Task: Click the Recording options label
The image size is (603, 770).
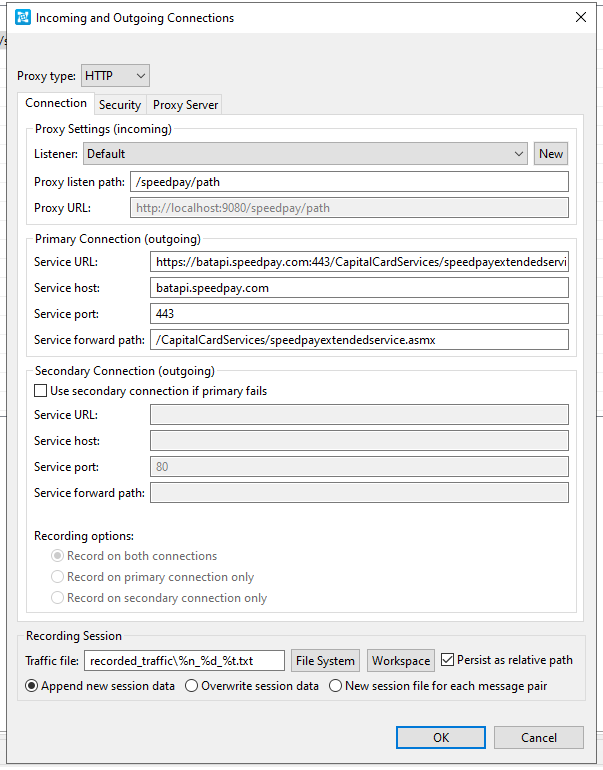Action: pyautogui.click(x=84, y=536)
